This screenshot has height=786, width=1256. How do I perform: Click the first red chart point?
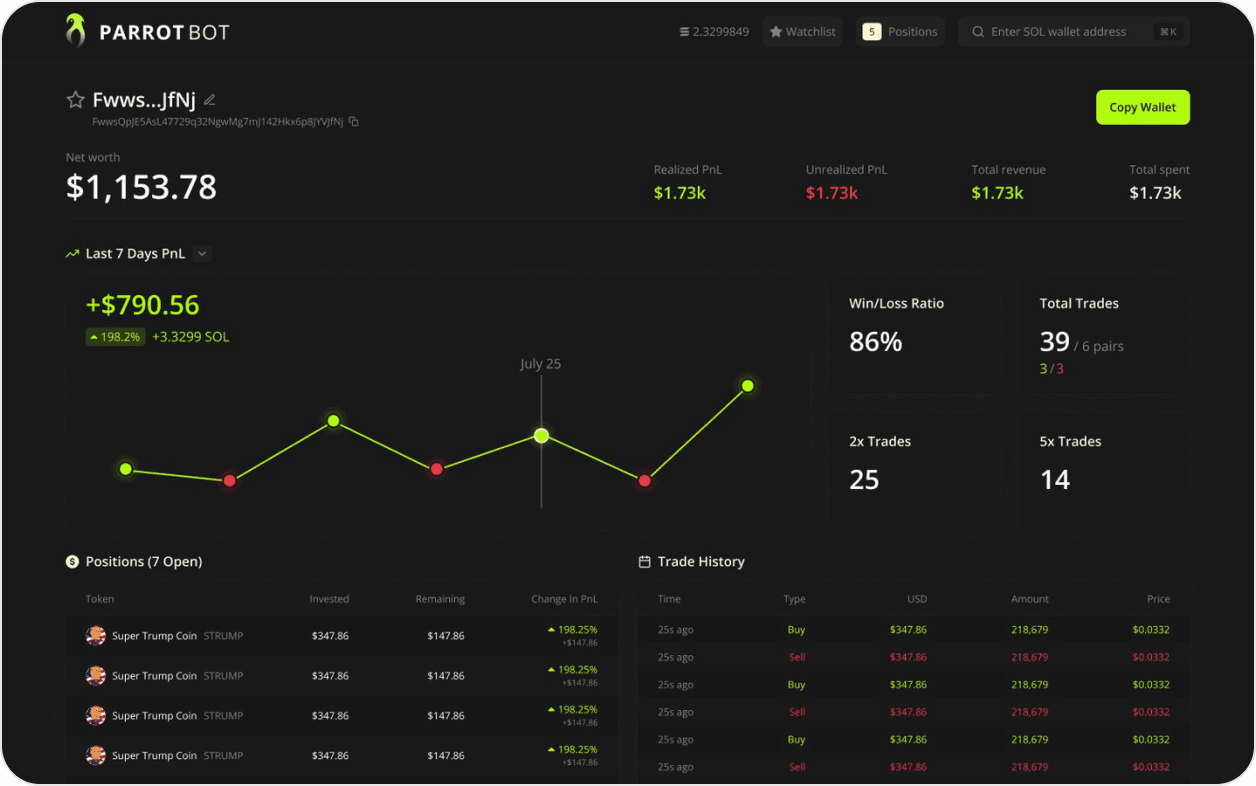tap(229, 481)
